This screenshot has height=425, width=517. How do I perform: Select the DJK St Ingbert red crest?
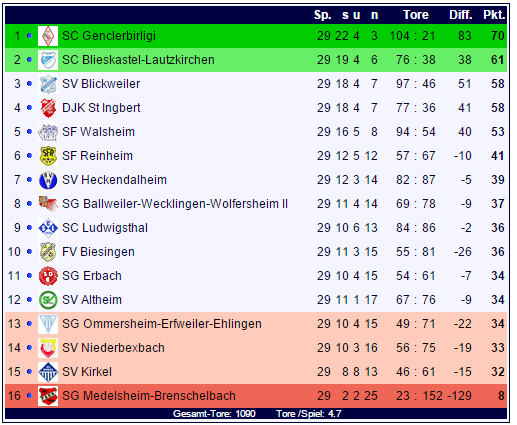[48, 108]
